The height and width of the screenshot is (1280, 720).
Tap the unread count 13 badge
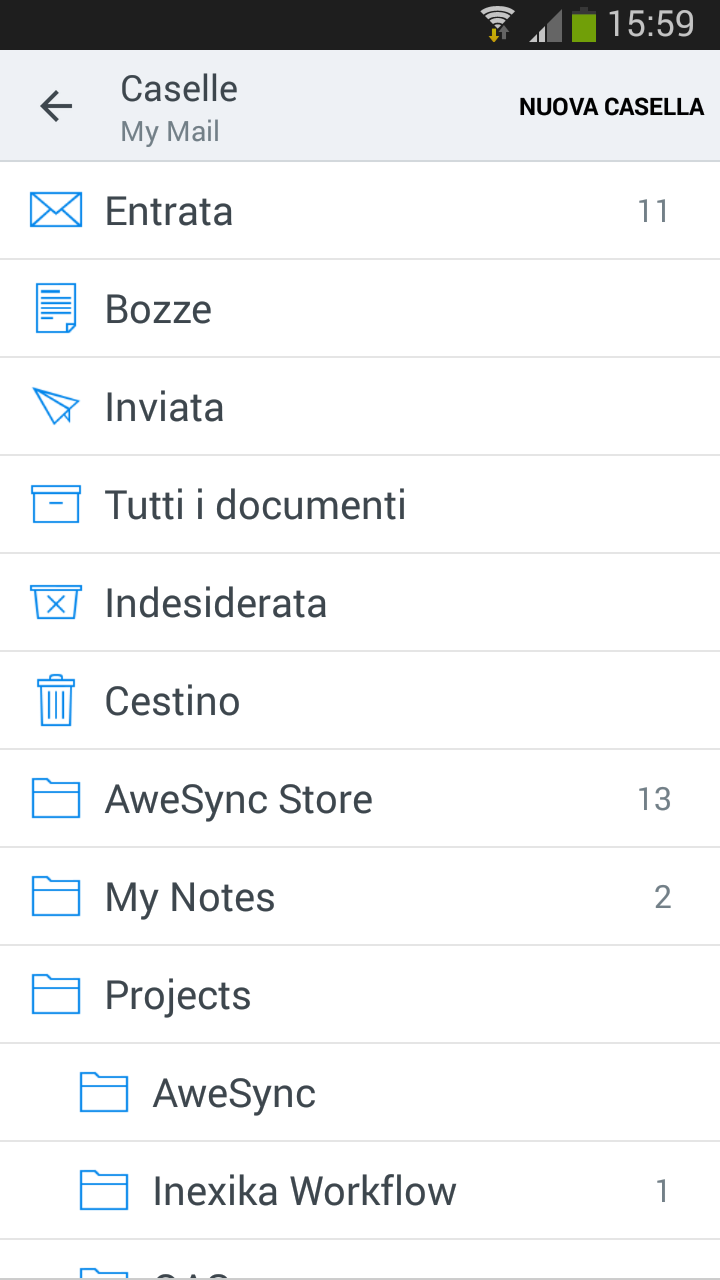tap(654, 799)
